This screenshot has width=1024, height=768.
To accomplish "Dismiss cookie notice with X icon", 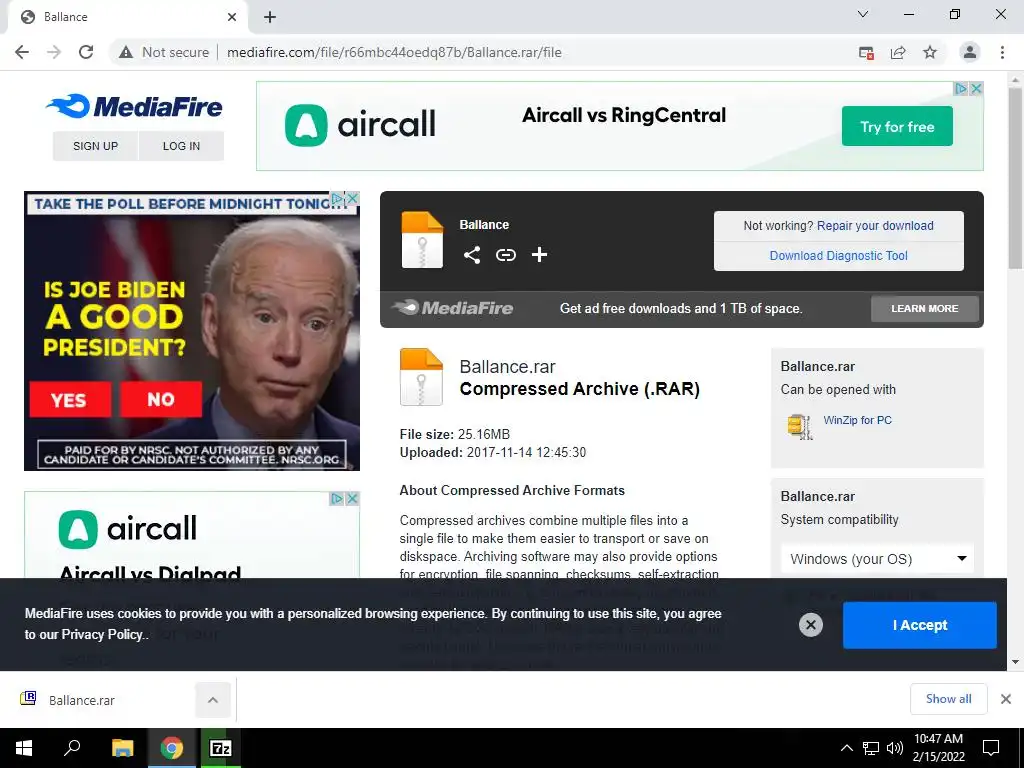I will (810, 625).
